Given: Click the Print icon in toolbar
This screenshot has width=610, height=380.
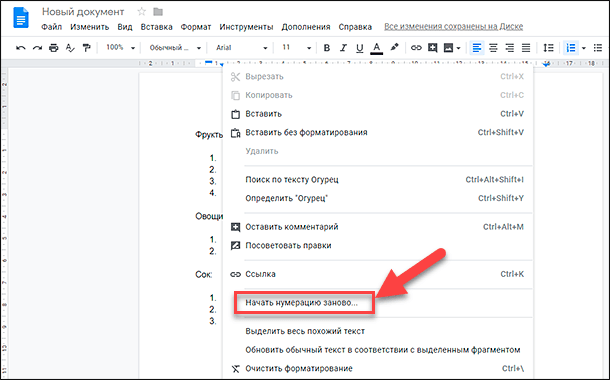Looking at the screenshot, I should [x=53, y=48].
